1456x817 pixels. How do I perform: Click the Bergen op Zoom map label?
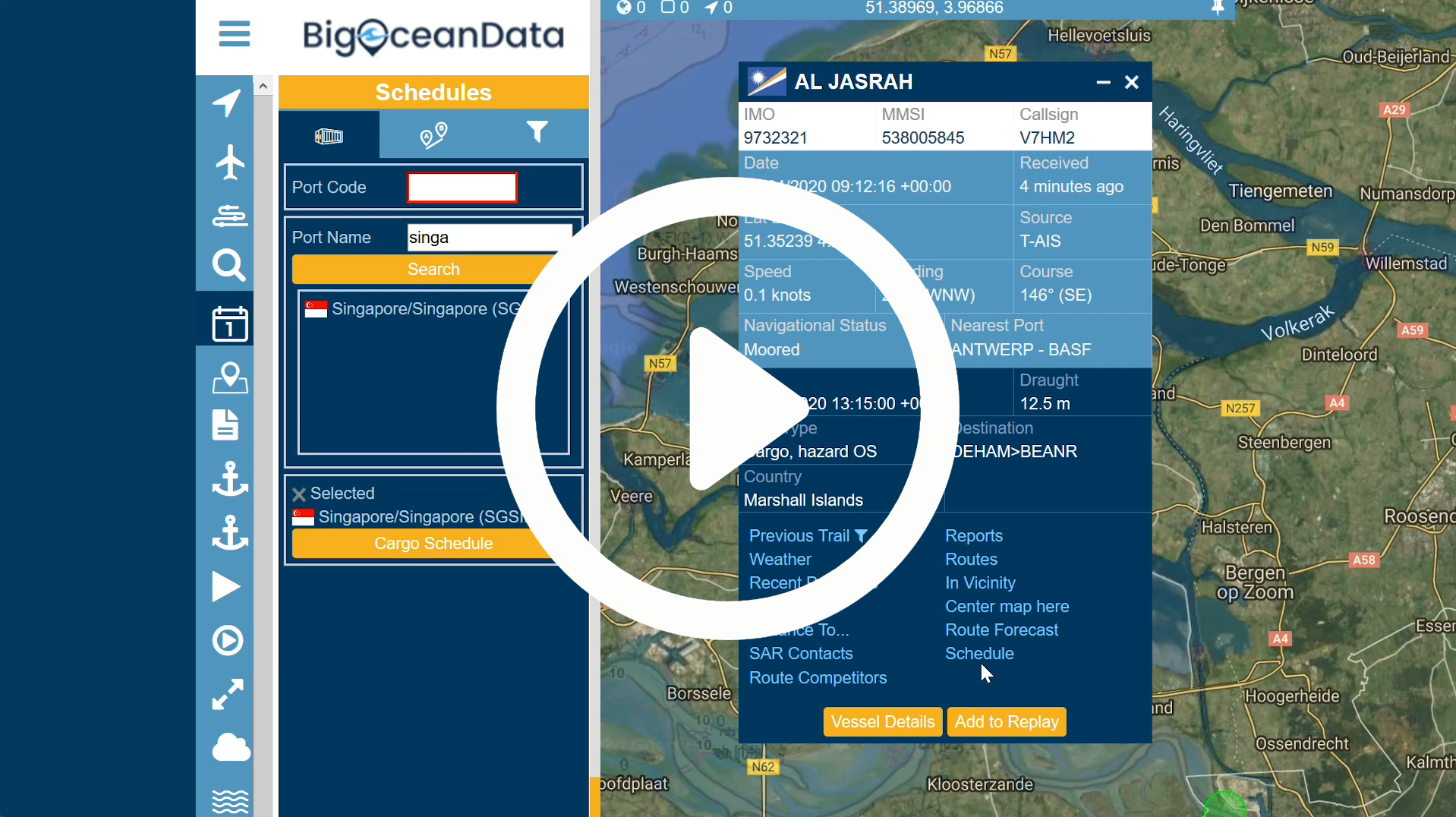click(1255, 582)
